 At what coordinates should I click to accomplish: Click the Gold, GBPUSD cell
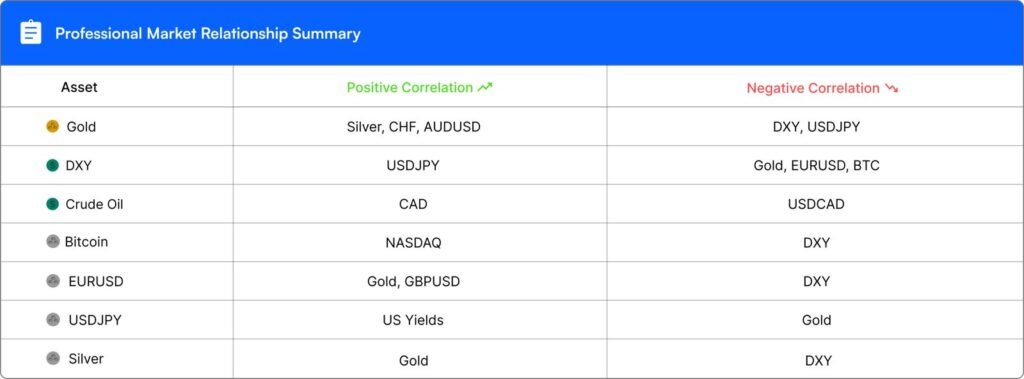[413, 282]
